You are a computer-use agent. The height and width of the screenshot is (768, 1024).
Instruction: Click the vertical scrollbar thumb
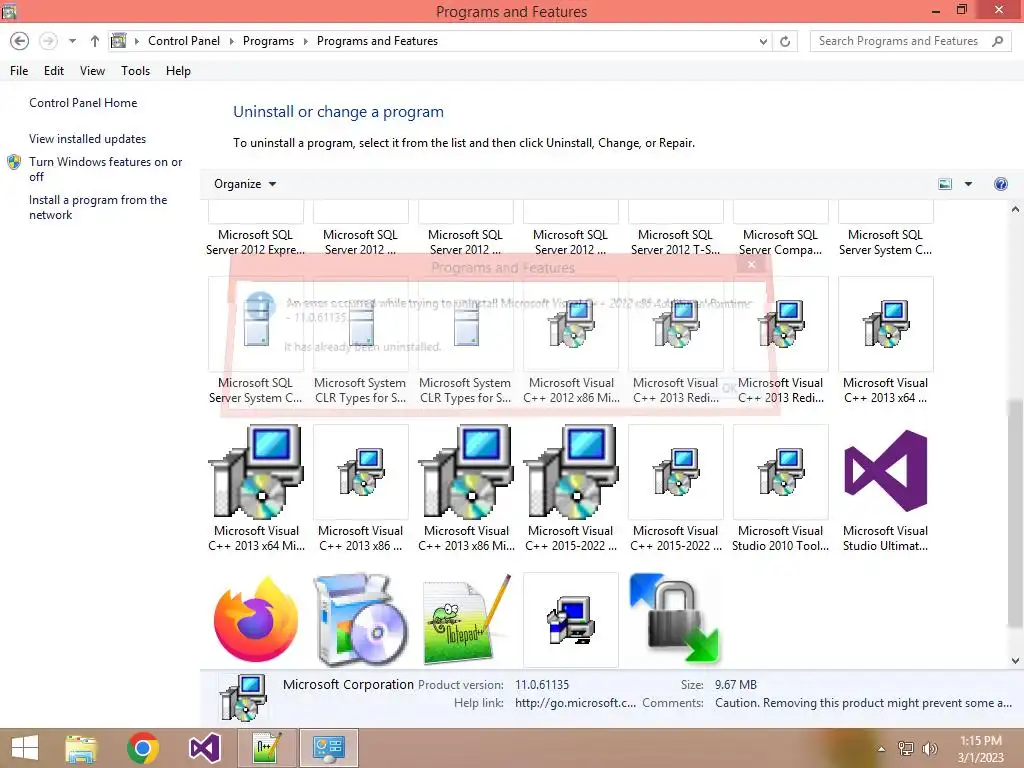[1015, 513]
